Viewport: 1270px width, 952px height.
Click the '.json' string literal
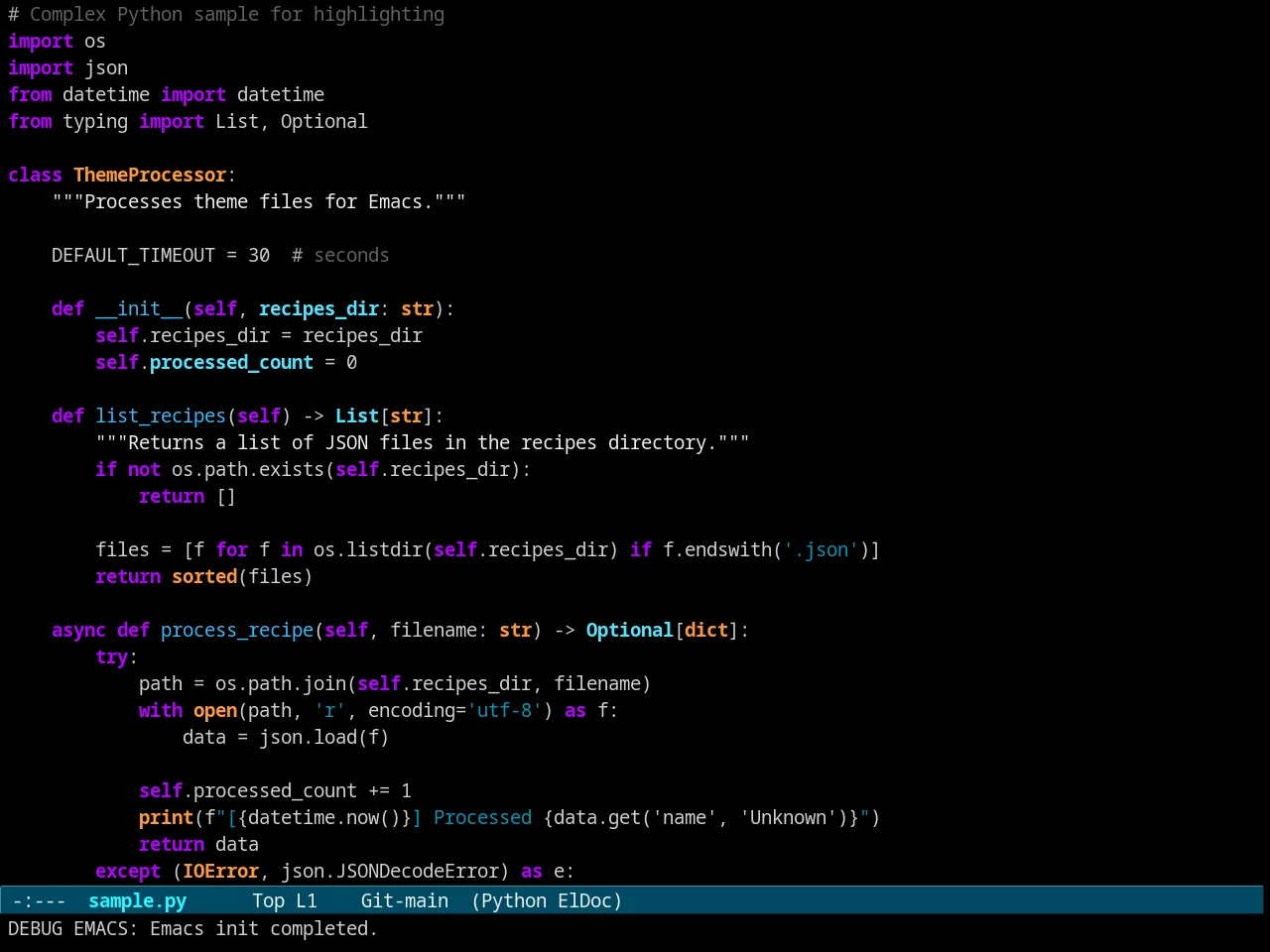point(821,549)
